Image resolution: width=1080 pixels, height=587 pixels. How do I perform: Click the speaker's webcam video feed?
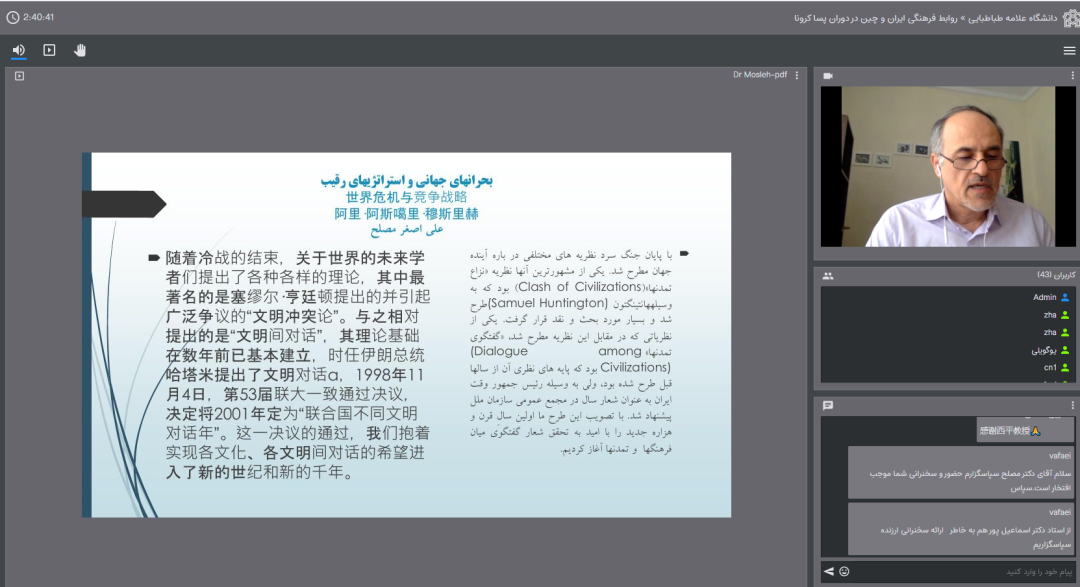tap(946, 166)
